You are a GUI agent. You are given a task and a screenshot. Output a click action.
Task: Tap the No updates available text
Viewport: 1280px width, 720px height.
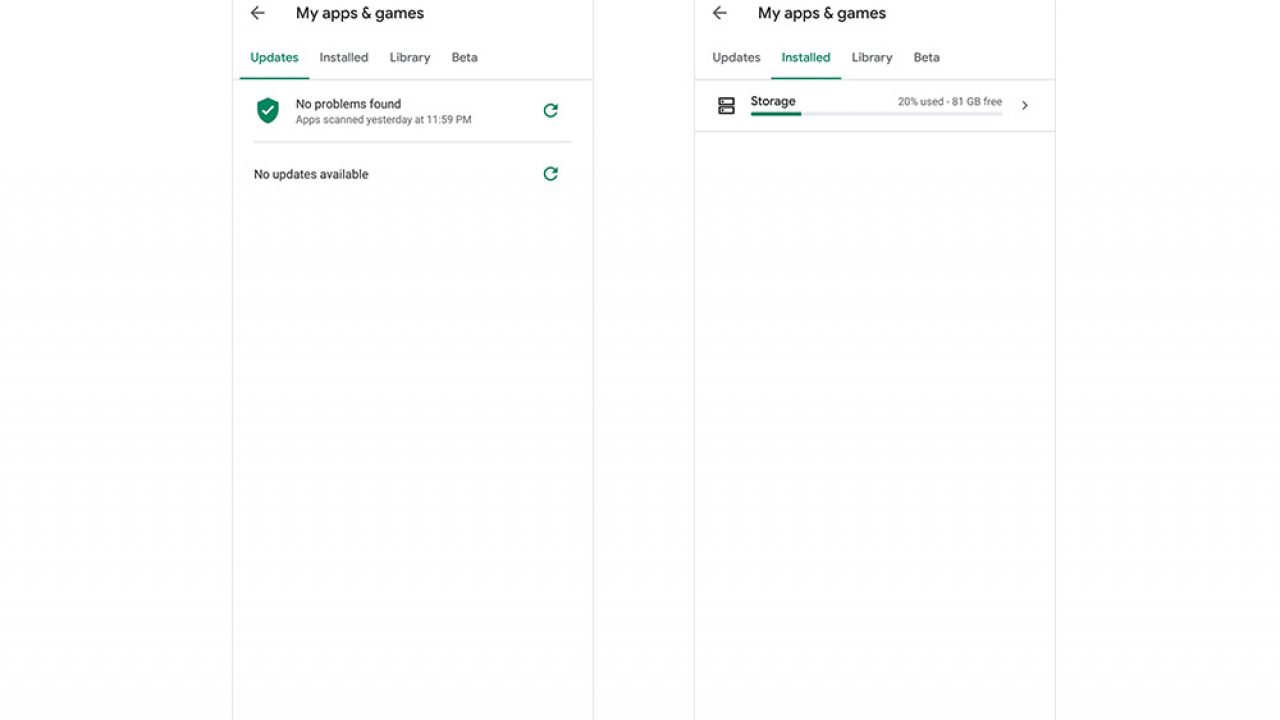click(x=311, y=174)
